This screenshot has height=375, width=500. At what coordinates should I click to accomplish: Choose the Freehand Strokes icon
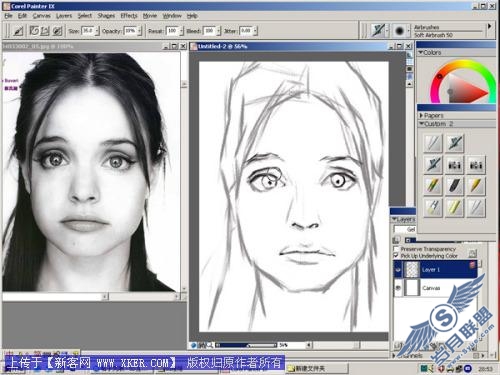click(34, 31)
